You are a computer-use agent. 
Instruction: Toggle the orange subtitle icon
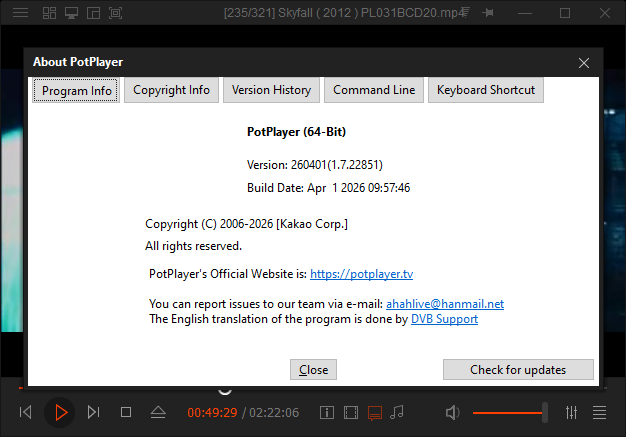pos(375,413)
